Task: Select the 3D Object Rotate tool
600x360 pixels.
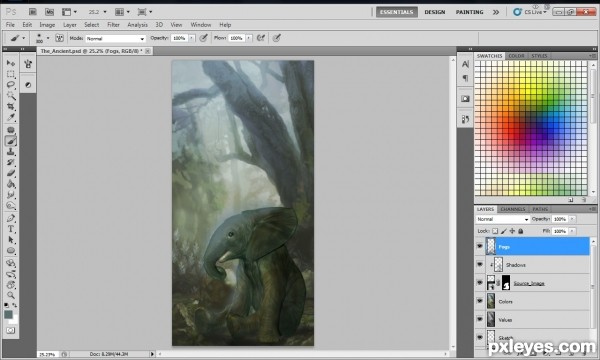Action: 11,263
